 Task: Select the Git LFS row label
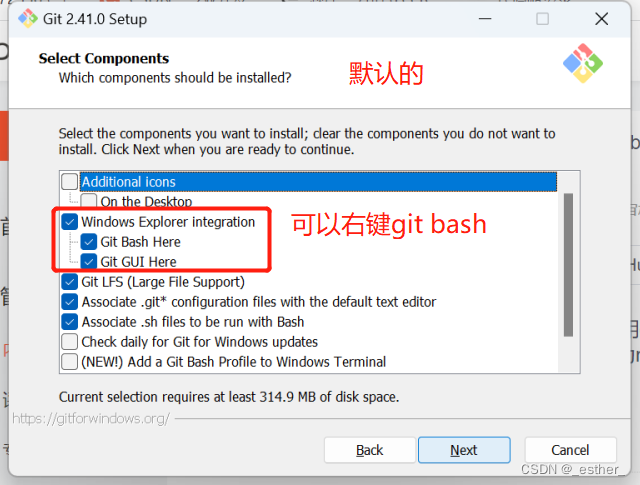click(x=163, y=282)
